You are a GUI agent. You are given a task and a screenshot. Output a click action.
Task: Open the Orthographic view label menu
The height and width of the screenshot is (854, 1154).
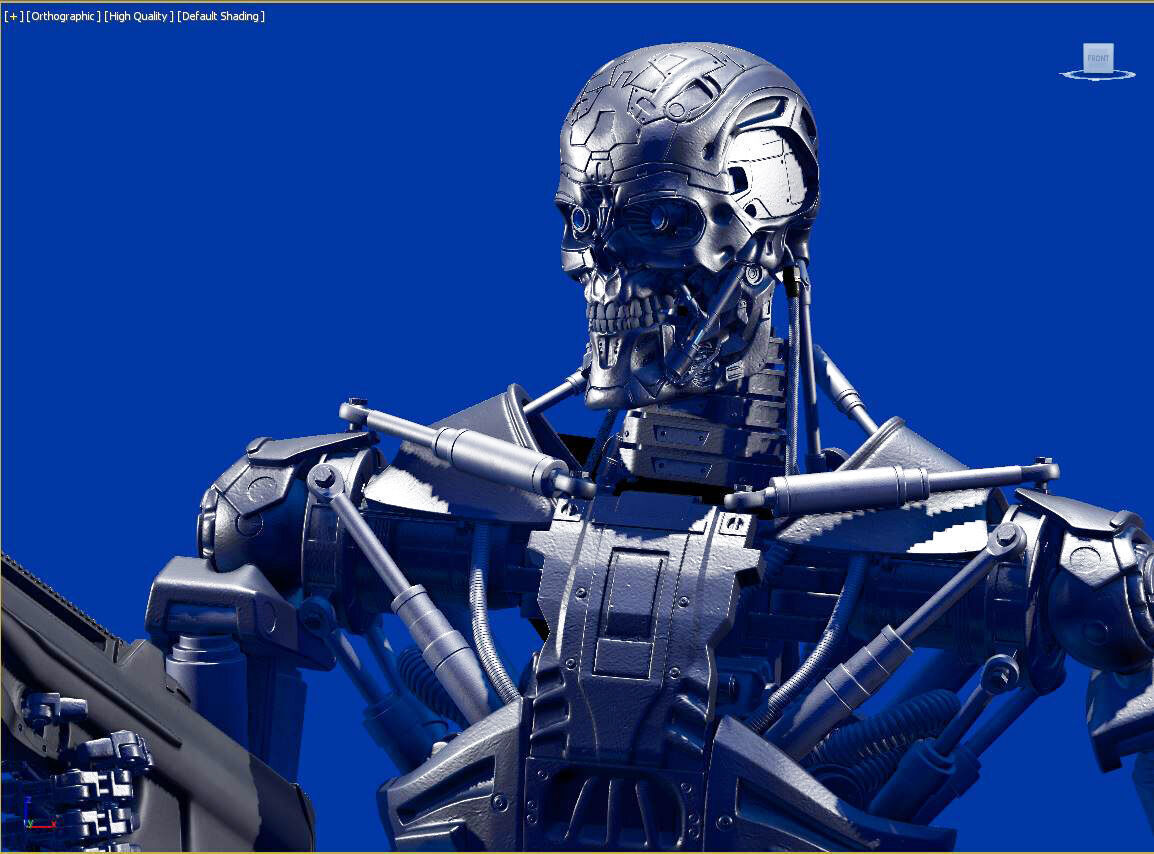[63, 16]
